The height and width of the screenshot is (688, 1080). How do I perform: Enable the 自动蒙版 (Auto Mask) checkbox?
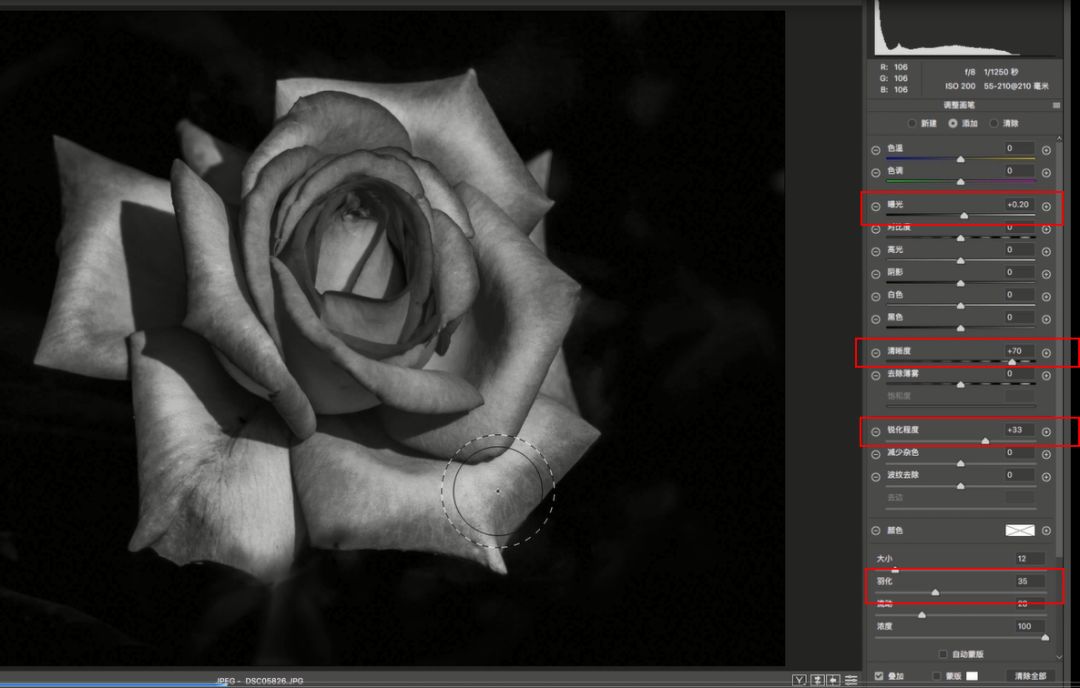(943, 654)
